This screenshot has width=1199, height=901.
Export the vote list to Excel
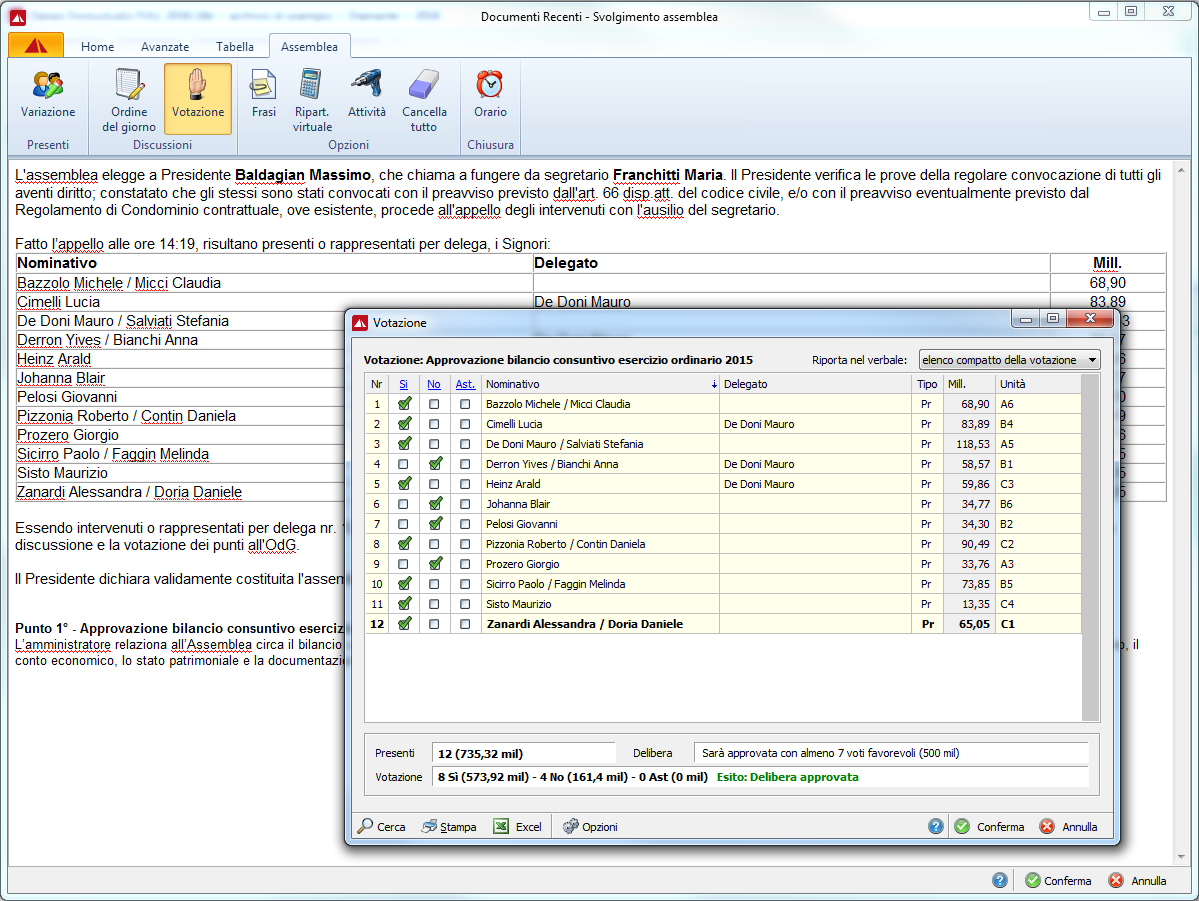click(x=518, y=827)
